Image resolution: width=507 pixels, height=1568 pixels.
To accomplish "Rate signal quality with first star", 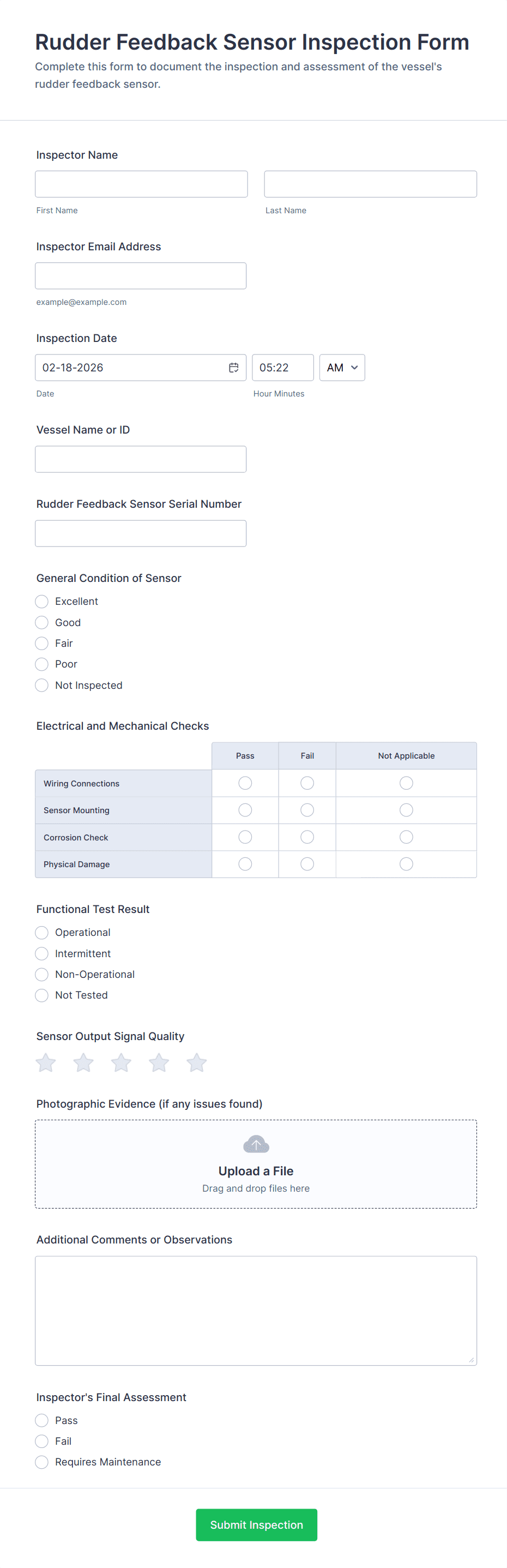I will 46,1063.
